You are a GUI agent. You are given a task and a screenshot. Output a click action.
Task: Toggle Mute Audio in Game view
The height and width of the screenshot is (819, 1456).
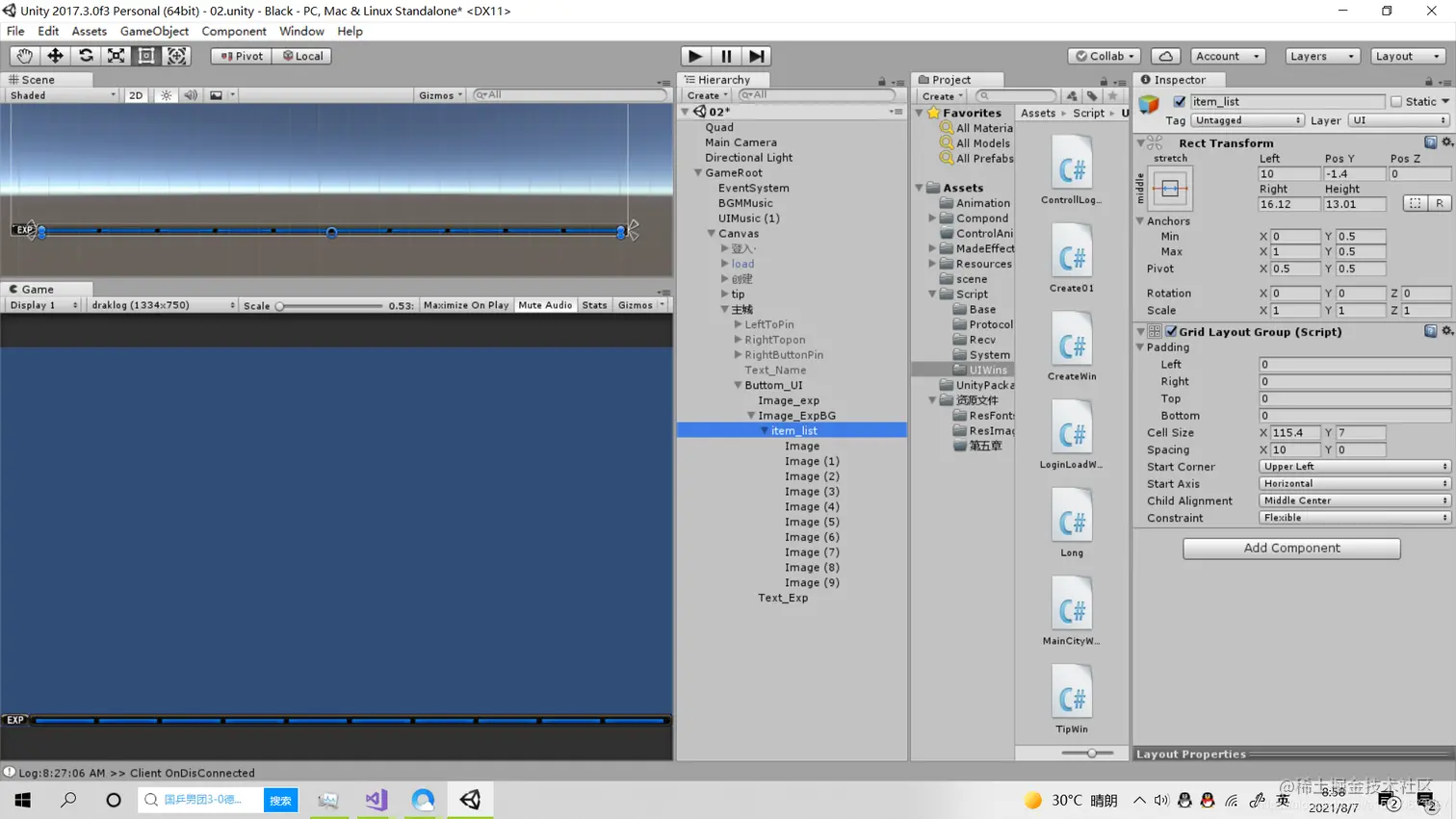[545, 305]
